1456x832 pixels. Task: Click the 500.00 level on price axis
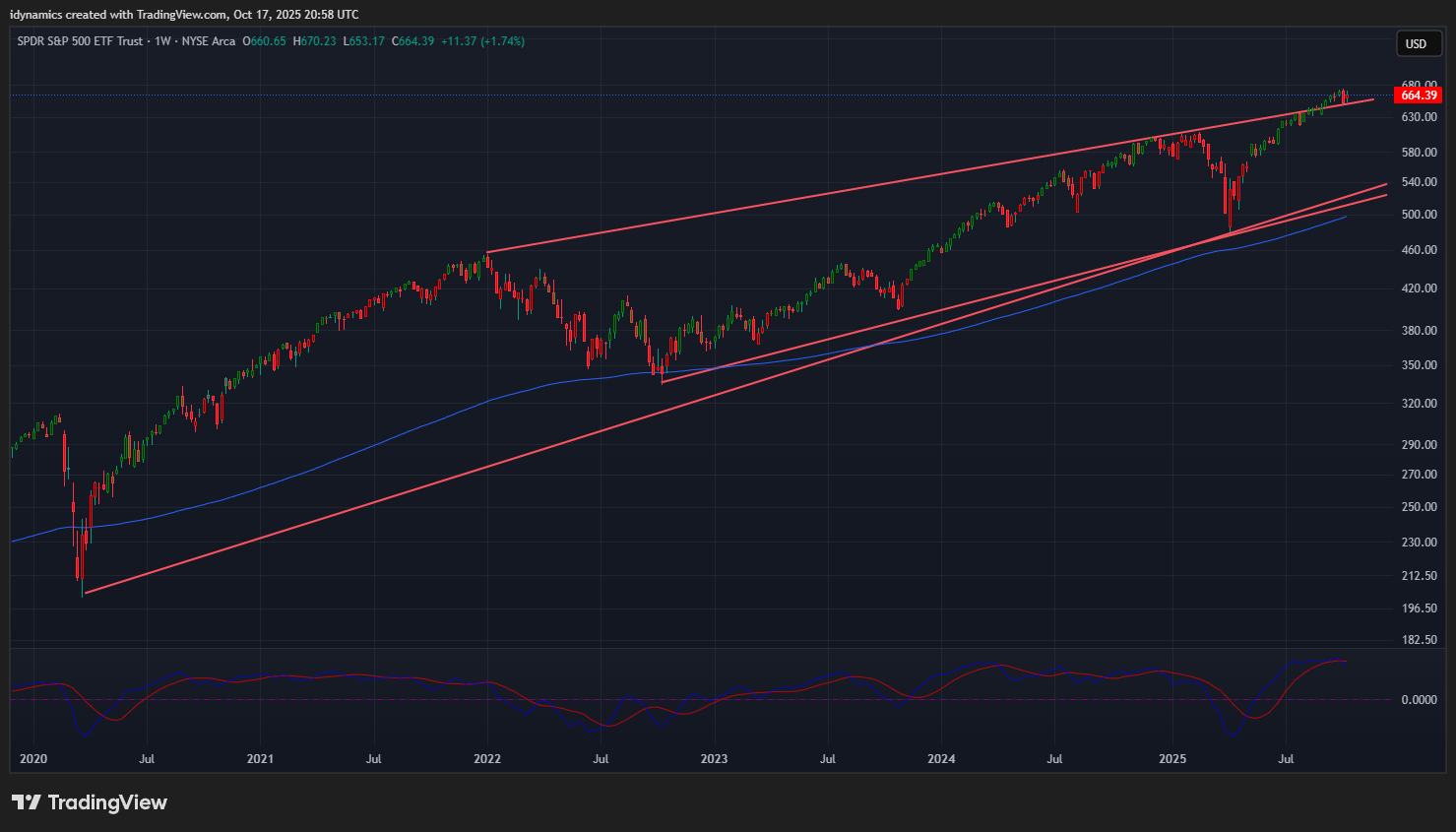pyautogui.click(x=1419, y=215)
